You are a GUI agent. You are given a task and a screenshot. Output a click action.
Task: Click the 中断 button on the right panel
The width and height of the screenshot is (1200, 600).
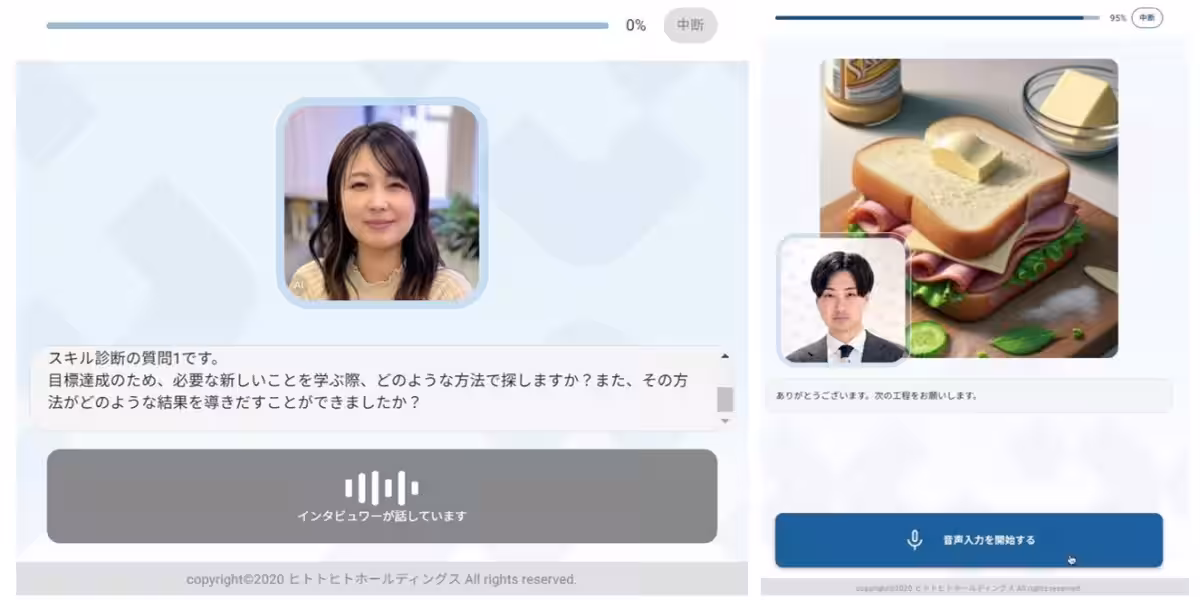point(1145,18)
